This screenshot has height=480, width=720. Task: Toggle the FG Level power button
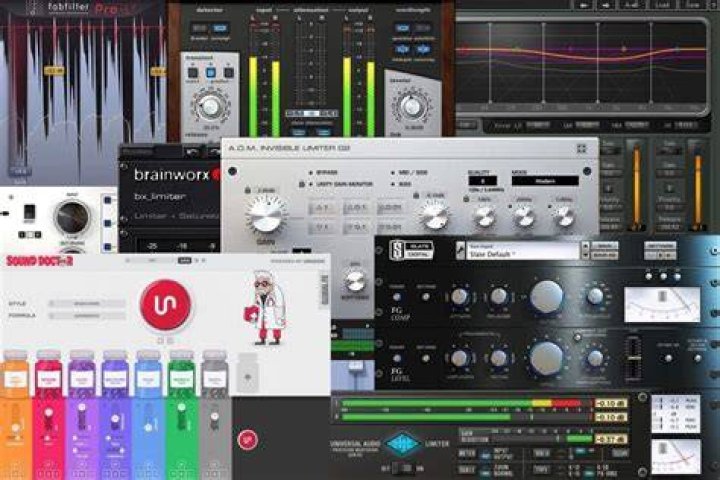(x=397, y=358)
